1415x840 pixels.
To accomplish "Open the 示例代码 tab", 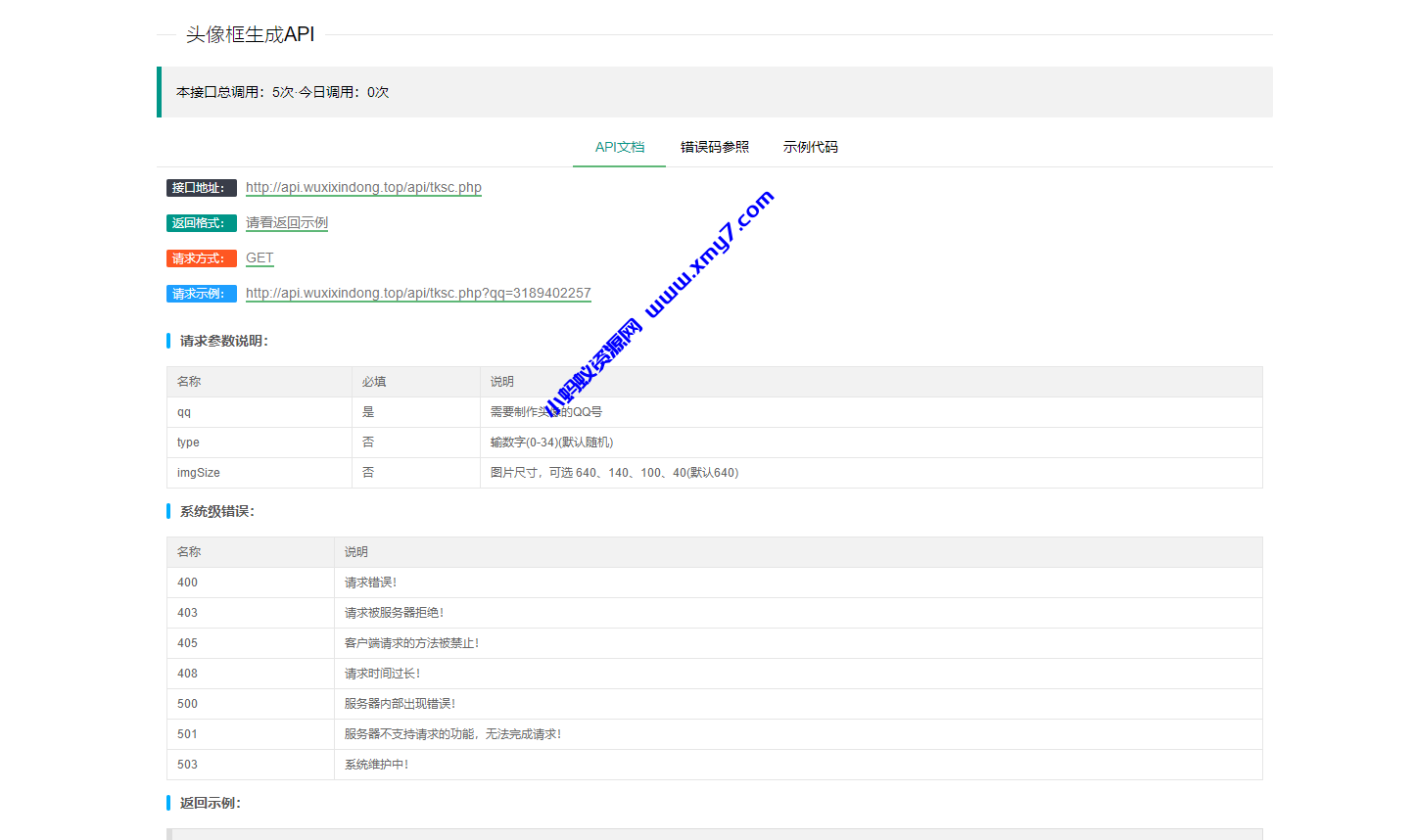I will pyautogui.click(x=811, y=146).
